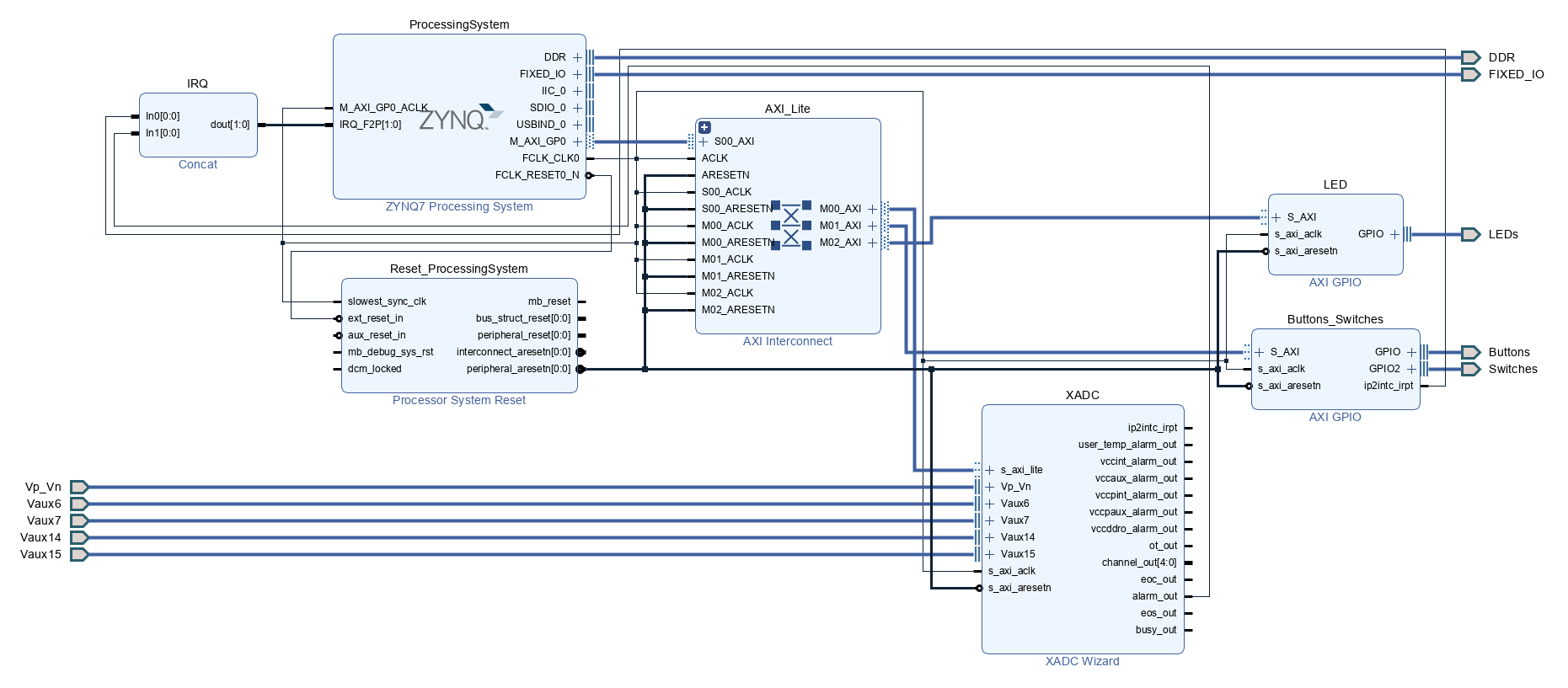Click the ZYNQ logo in ProcessingSystem block
Screen dimensions: 1568x688
click(461, 117)
